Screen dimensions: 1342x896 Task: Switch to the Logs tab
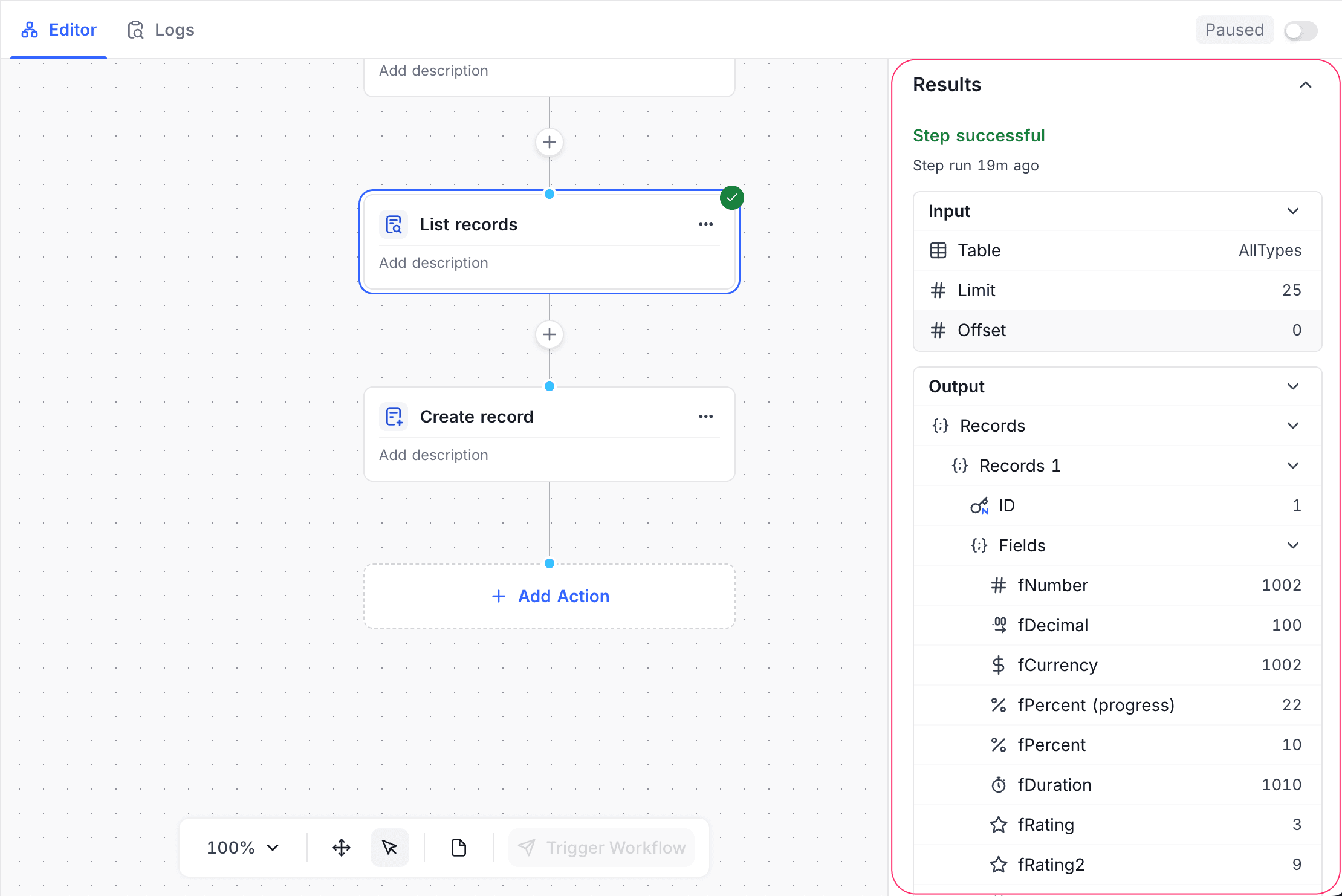[161, 29]
